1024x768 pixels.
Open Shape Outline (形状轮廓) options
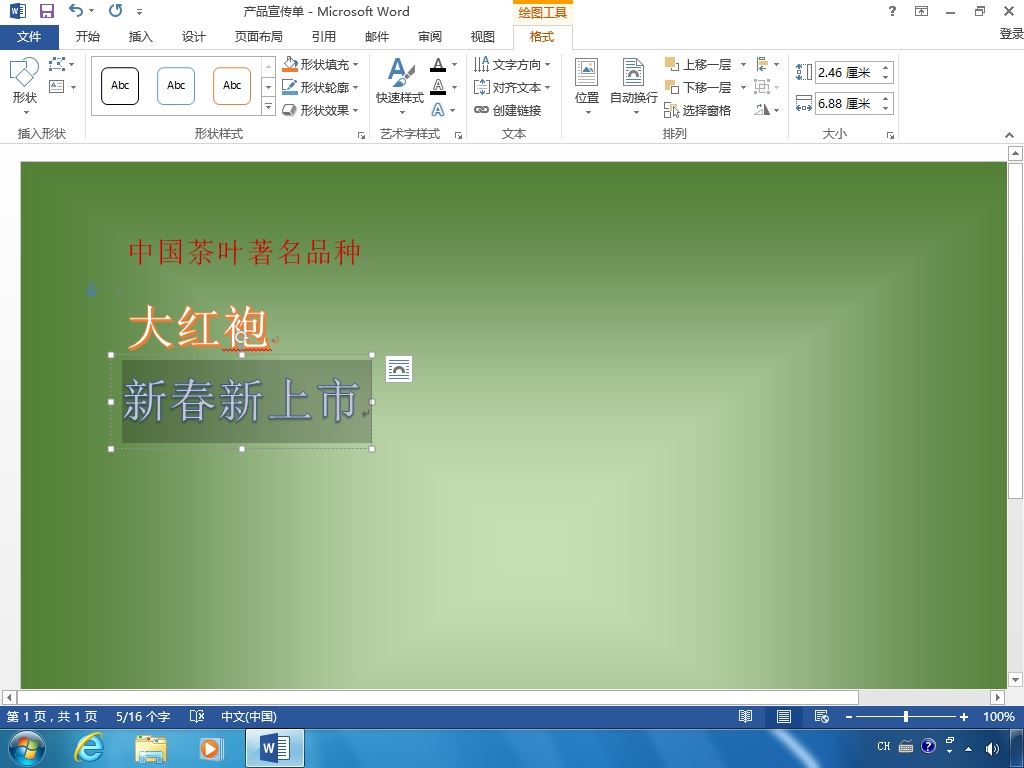click(x=320, y=87)
